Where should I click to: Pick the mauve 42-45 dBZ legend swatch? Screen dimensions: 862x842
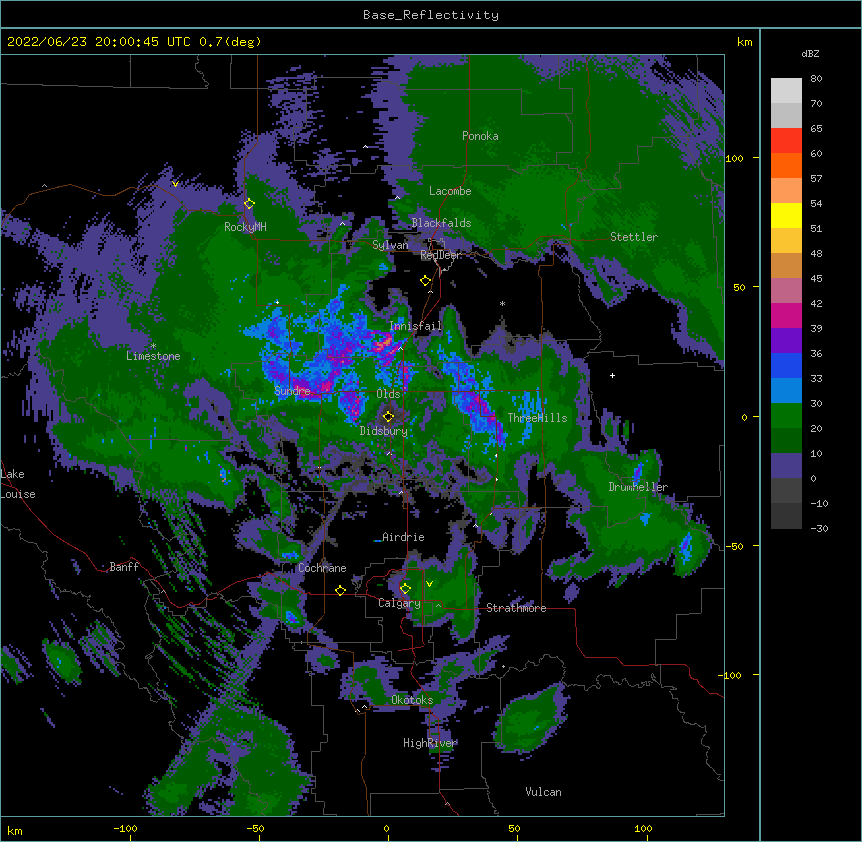pos(786,291)
